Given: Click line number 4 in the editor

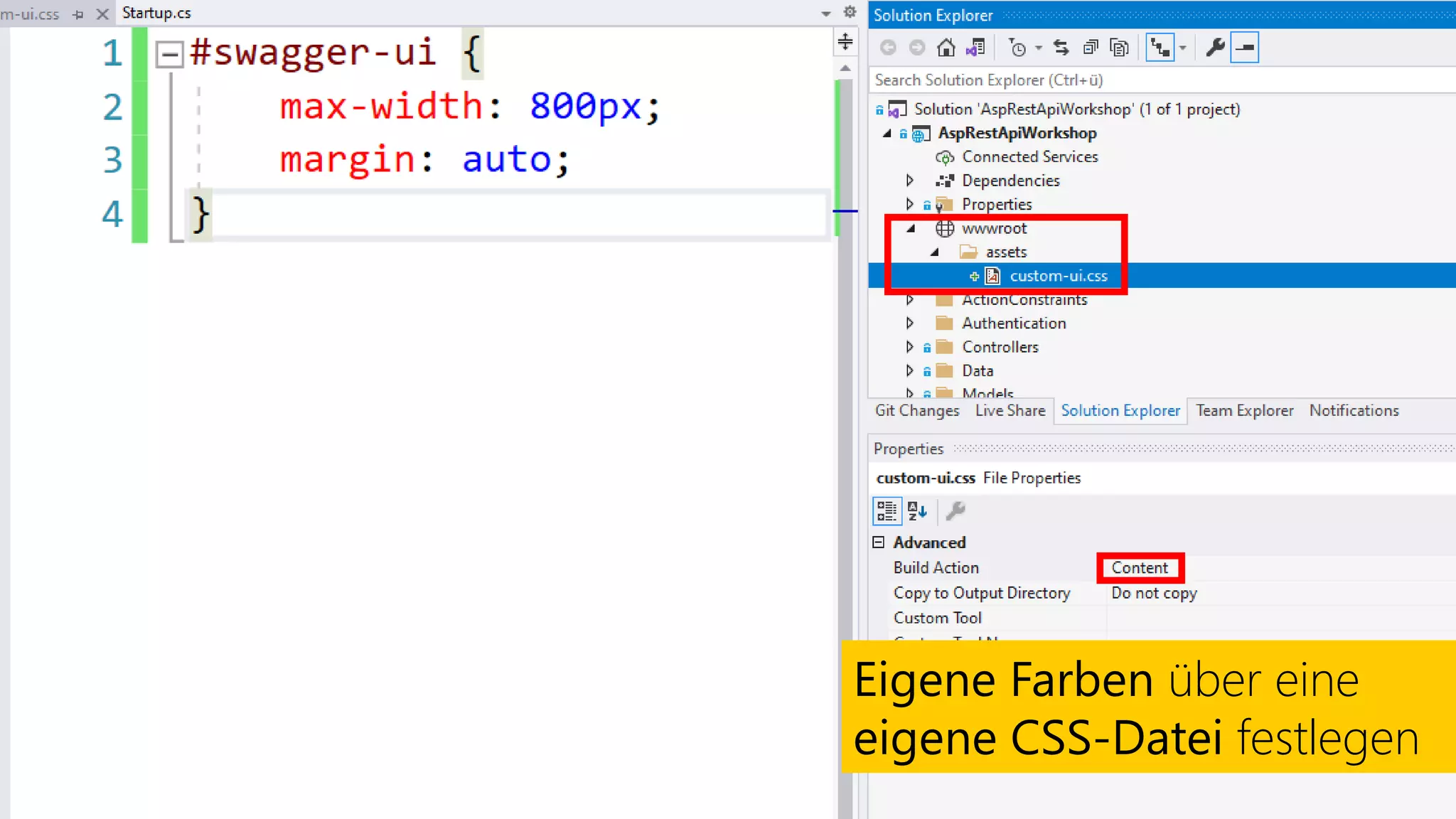Looking at the screenshot, I should click(112, 214).
